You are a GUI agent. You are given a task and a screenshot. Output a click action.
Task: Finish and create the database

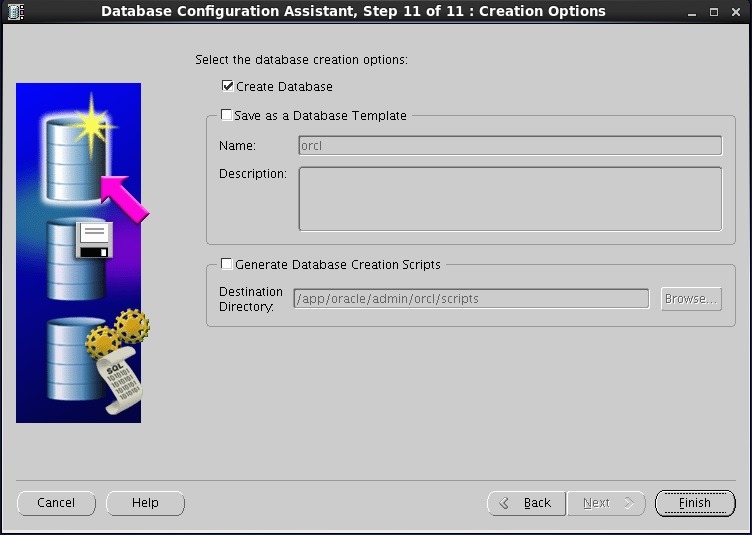pyautogui.click(x=695, y=503)
